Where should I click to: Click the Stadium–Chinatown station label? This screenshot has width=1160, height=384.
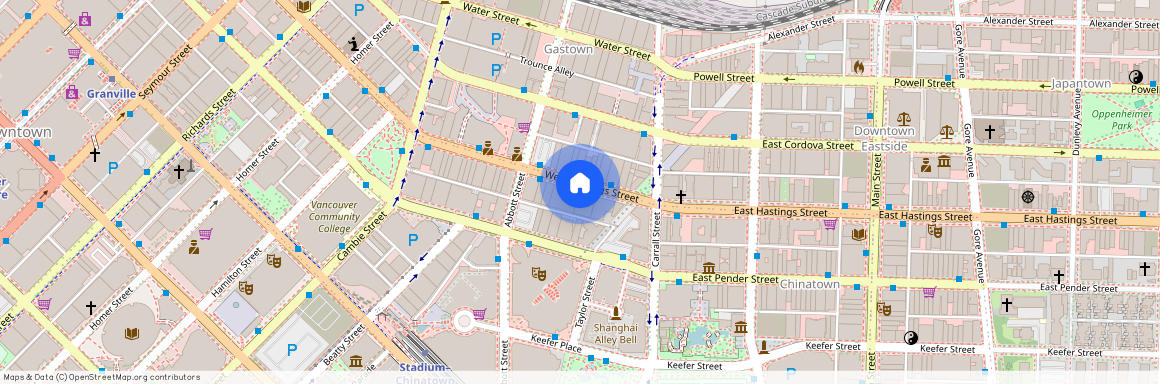click(425, 374)
